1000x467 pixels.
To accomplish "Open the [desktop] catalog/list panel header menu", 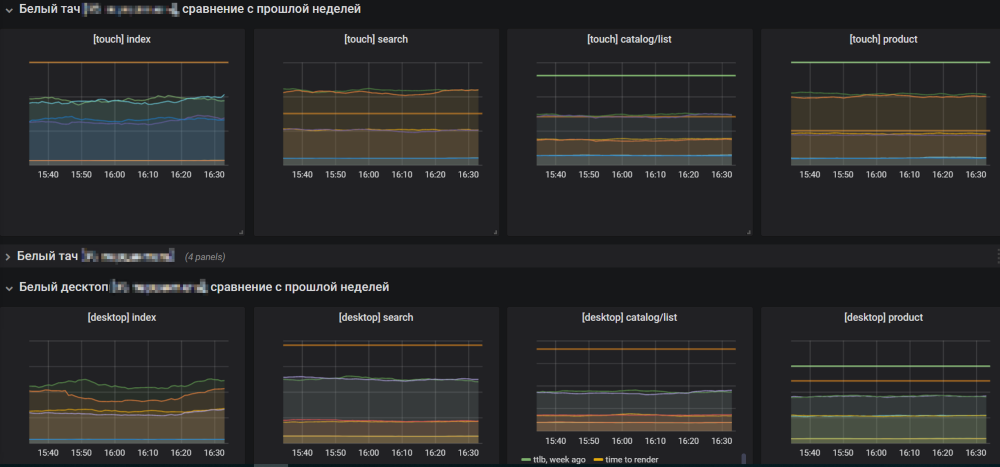I will (x=630, y=317).
